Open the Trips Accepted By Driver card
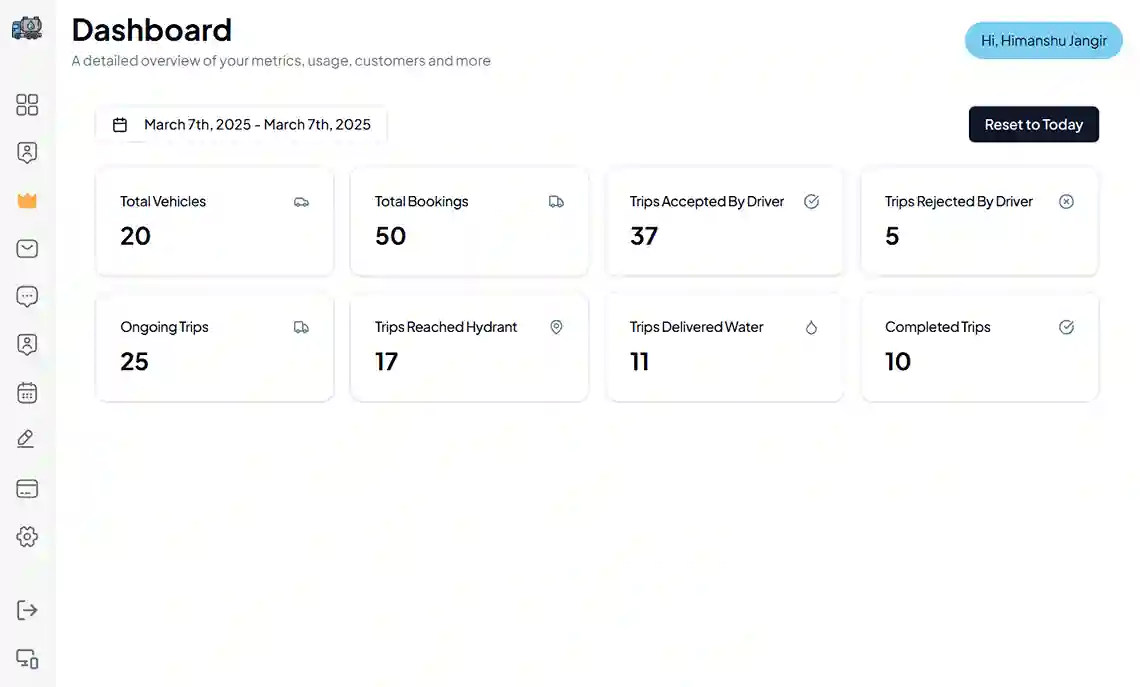The width and height of the screenshot is (1140, 687). (x=725, y=222)
